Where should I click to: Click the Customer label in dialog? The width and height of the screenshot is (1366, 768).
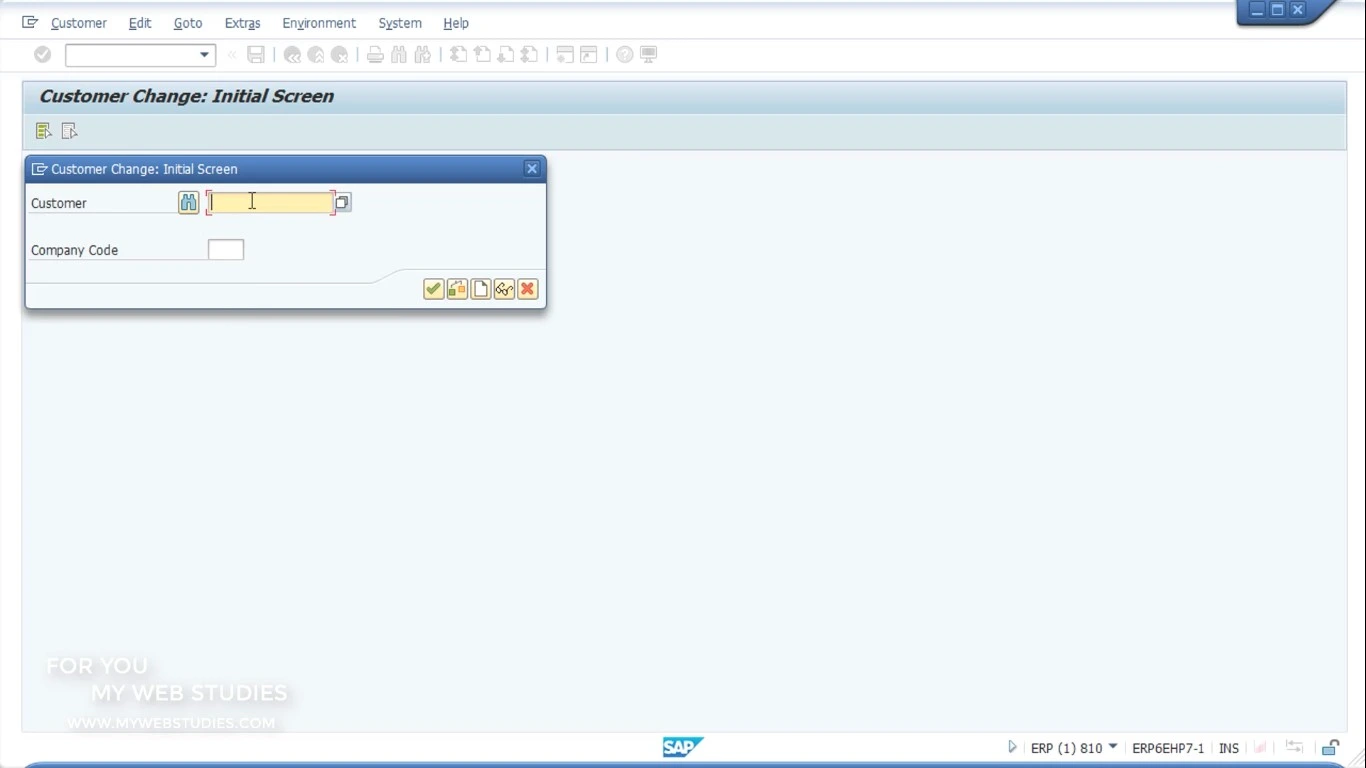coord(59,203)
